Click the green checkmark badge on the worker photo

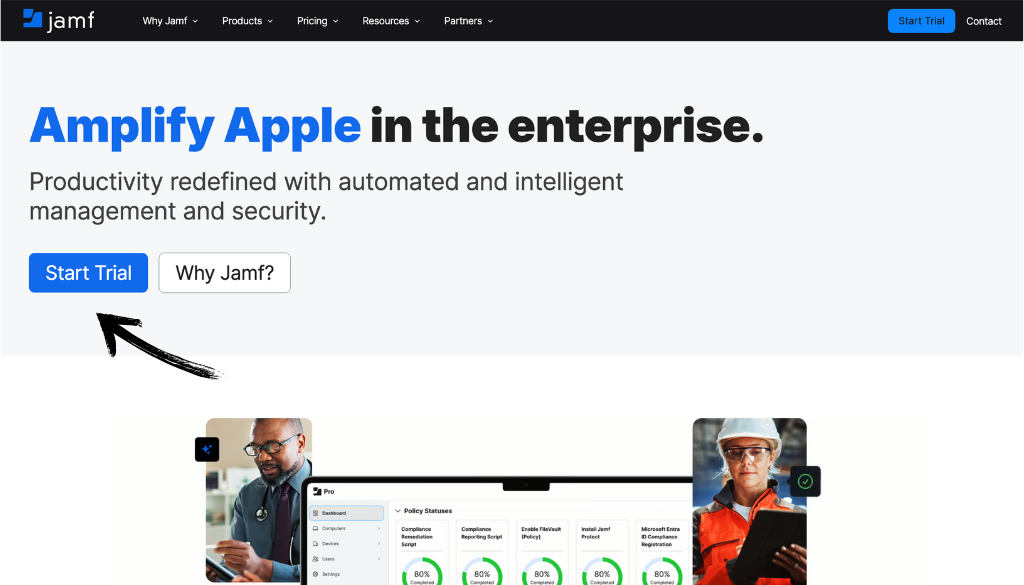(x=805, y=481)
